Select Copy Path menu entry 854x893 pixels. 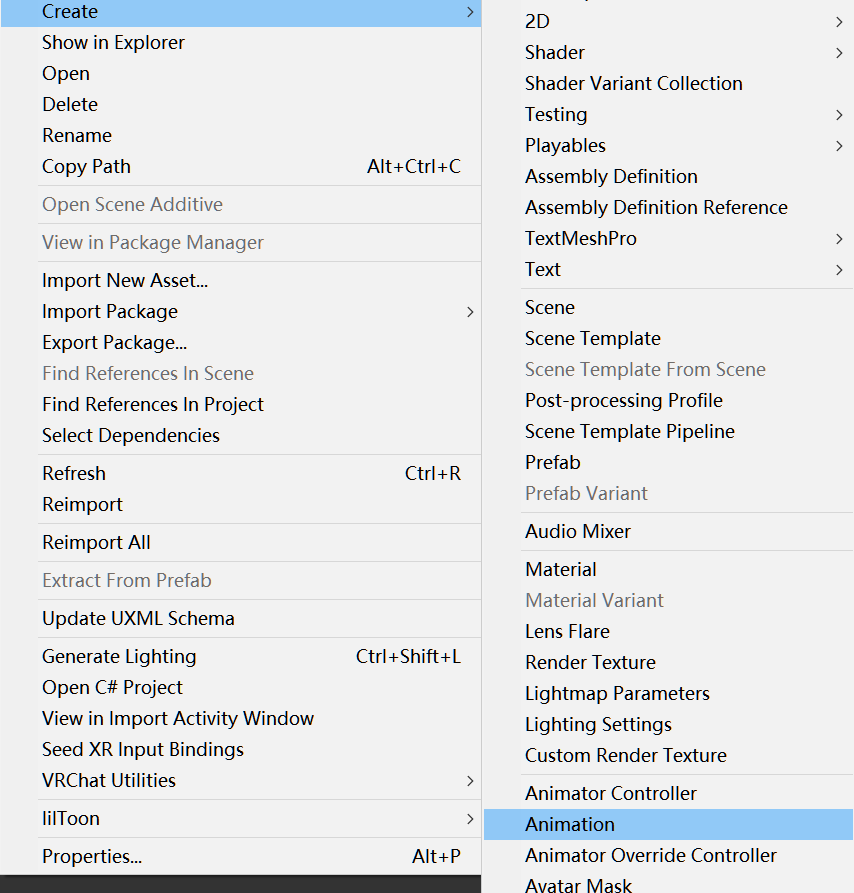coord(86,167)
